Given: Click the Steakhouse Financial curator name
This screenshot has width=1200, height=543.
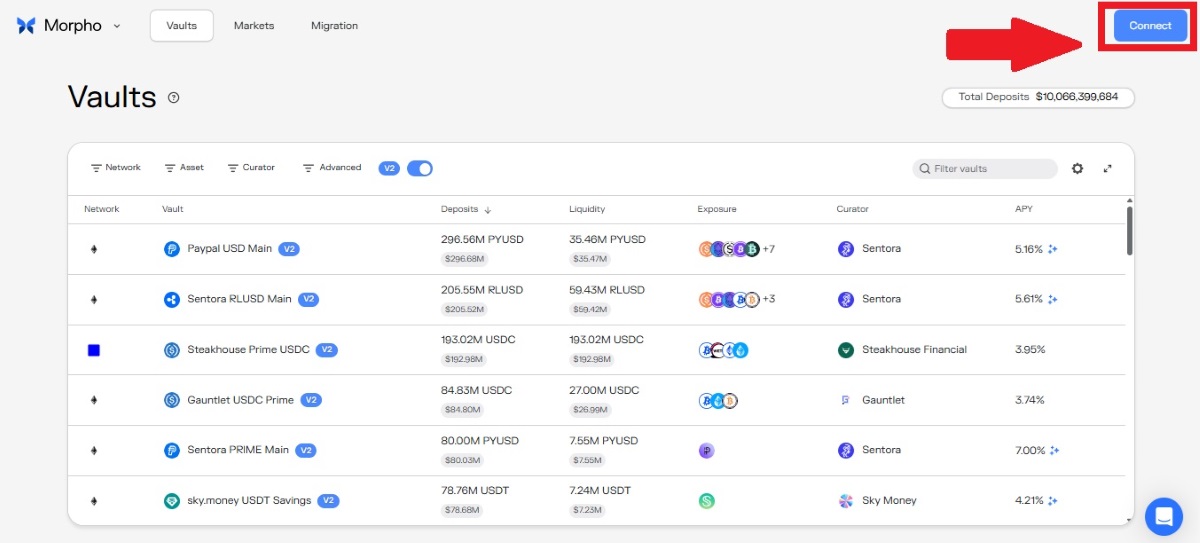Looking at the screenshot, I should pos(914,350).
